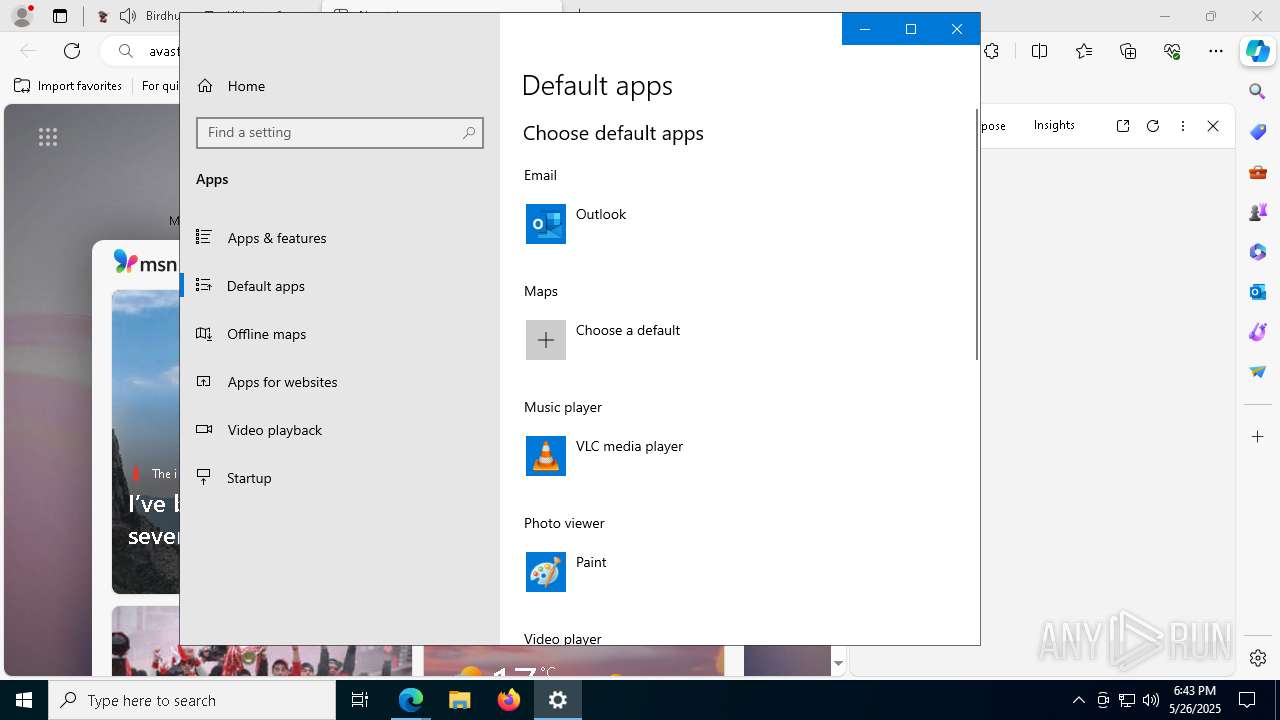Open Task View on taskbar
The height and width of the screenshot is (720, 1280).
pyautogui.click(x=360, y=700)
